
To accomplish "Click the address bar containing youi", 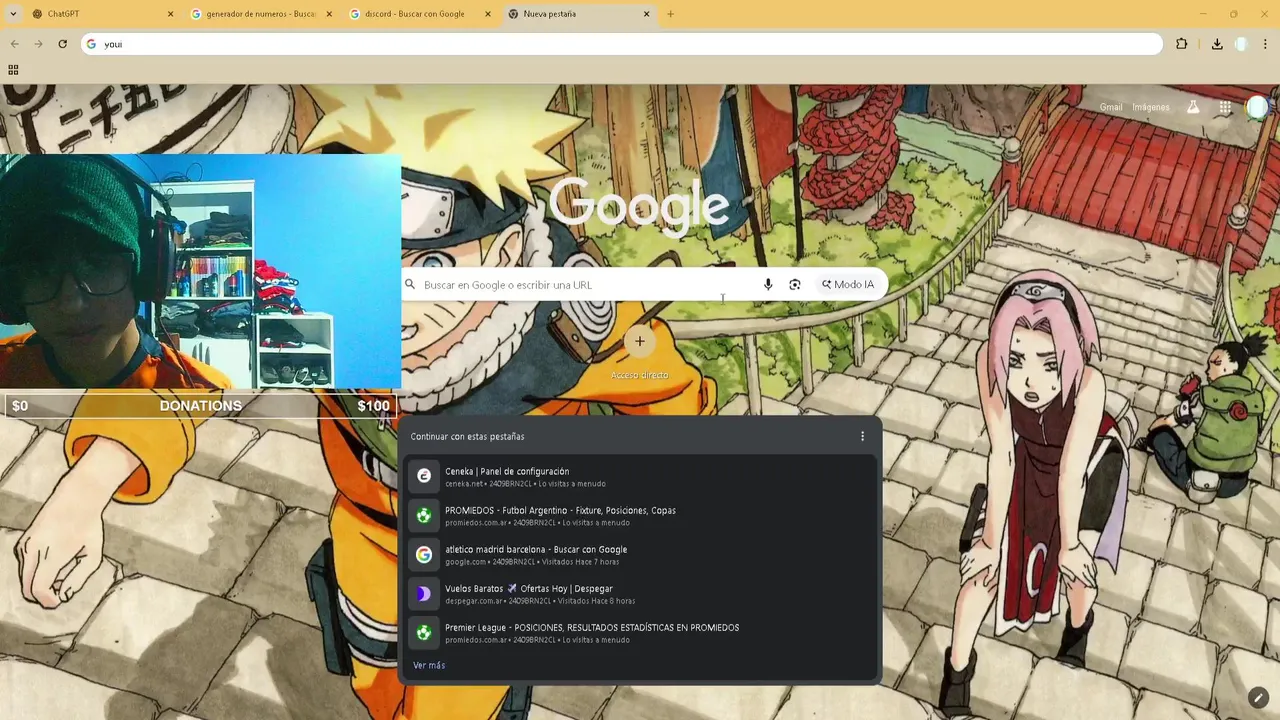I will [621, 44].
